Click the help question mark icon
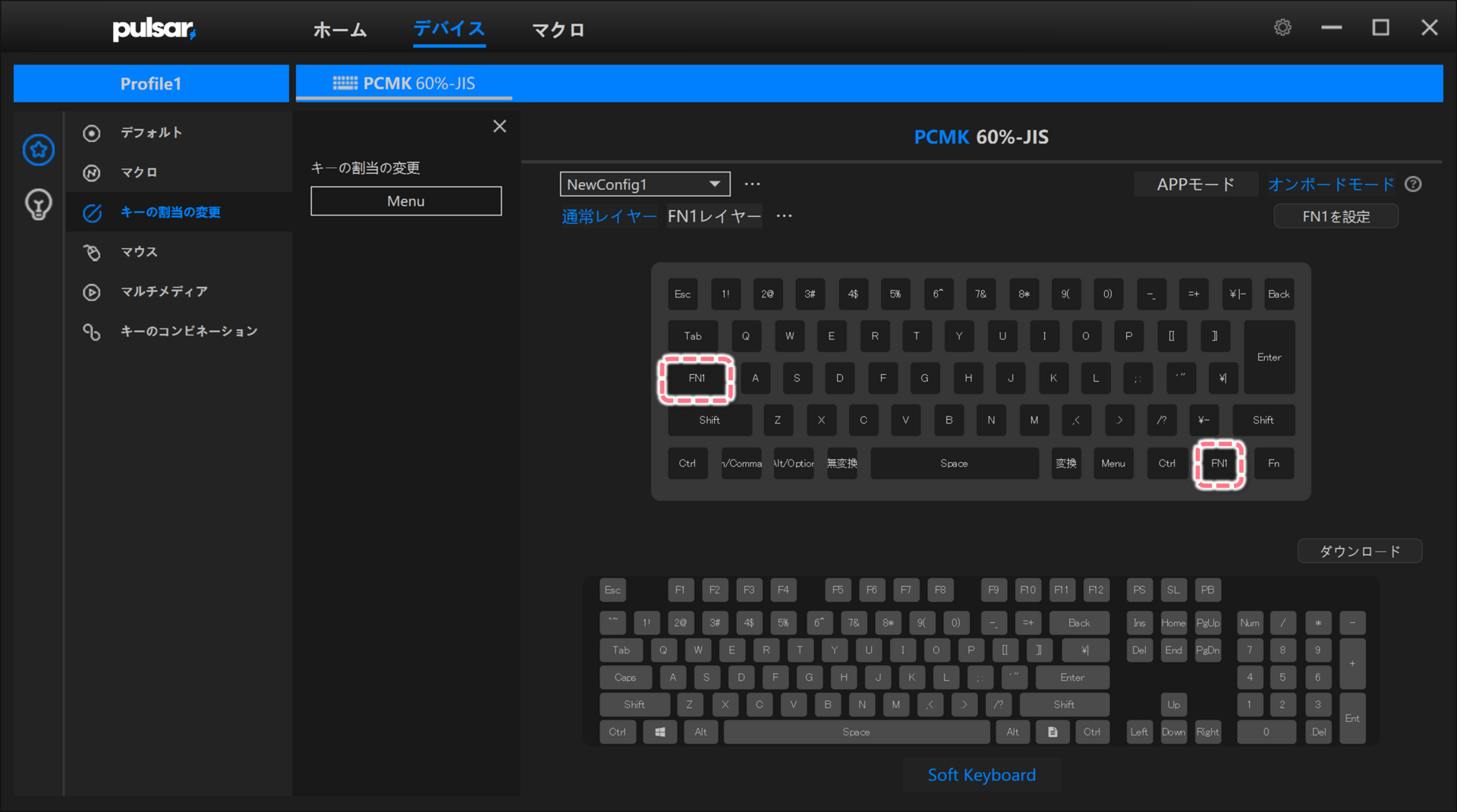This screenshot has height=812, width=1457. coord(1413,184)
